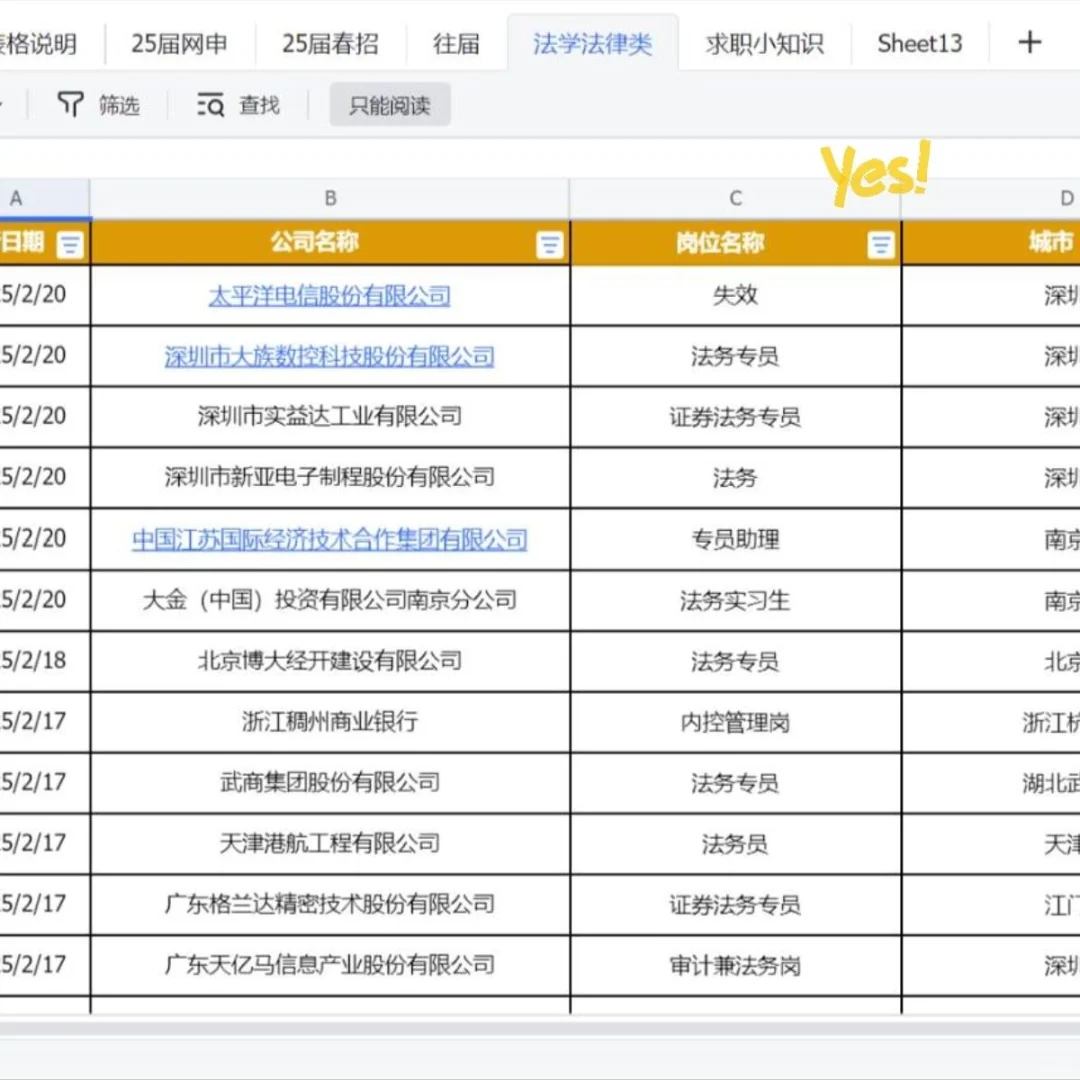1080x1080 pixels.
Task: Select cell 大金（中国）投资有限公司南京分公司
Action: click(x=330, y=600)
